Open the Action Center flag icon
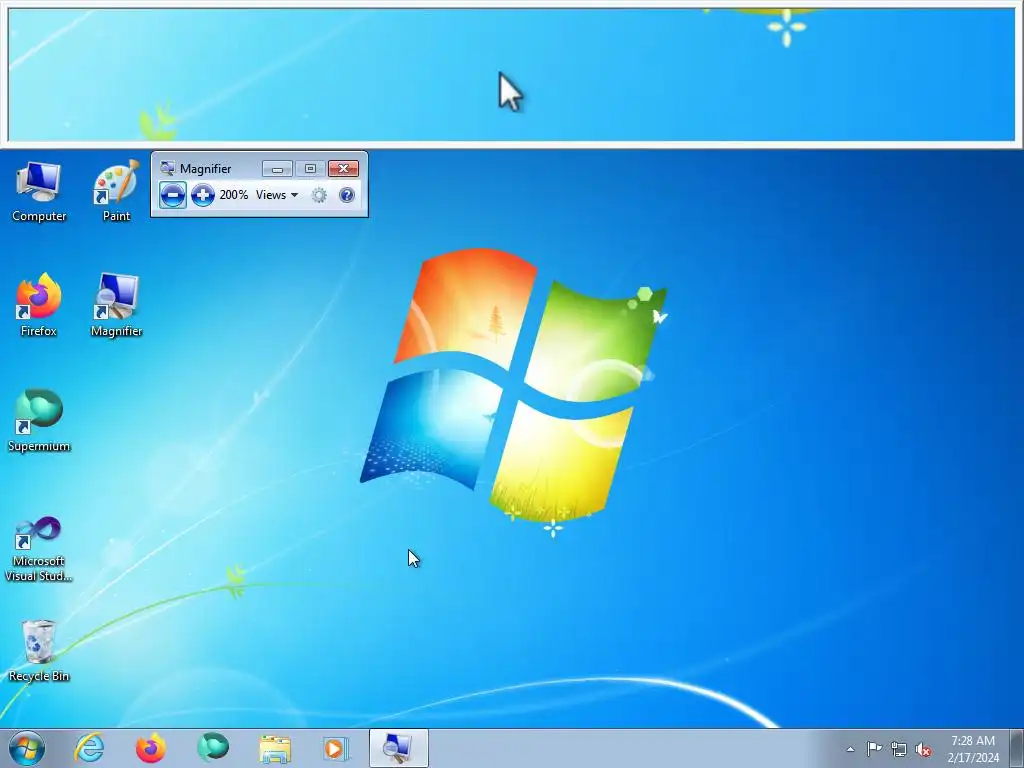The height and width of the screenshot is (768, 1024). [x=874, y=748]
